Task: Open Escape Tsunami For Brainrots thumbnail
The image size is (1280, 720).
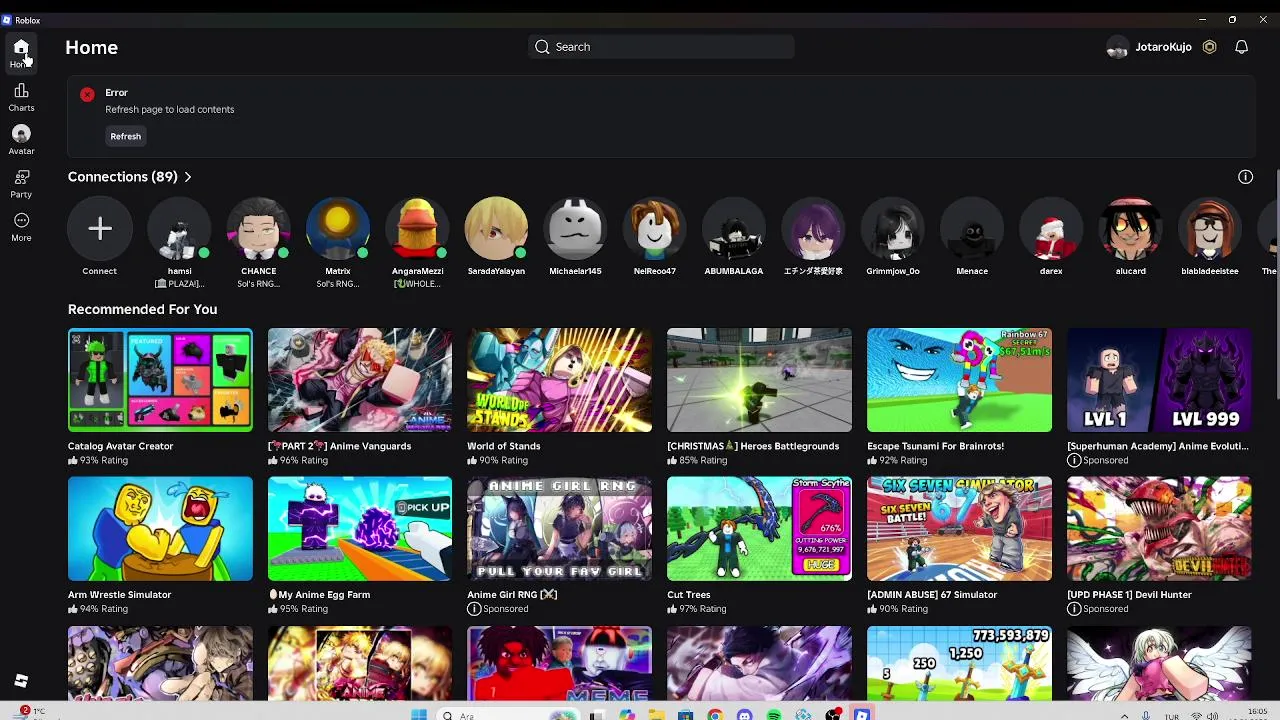Action: pyautogui.click(x=959, y=380)
